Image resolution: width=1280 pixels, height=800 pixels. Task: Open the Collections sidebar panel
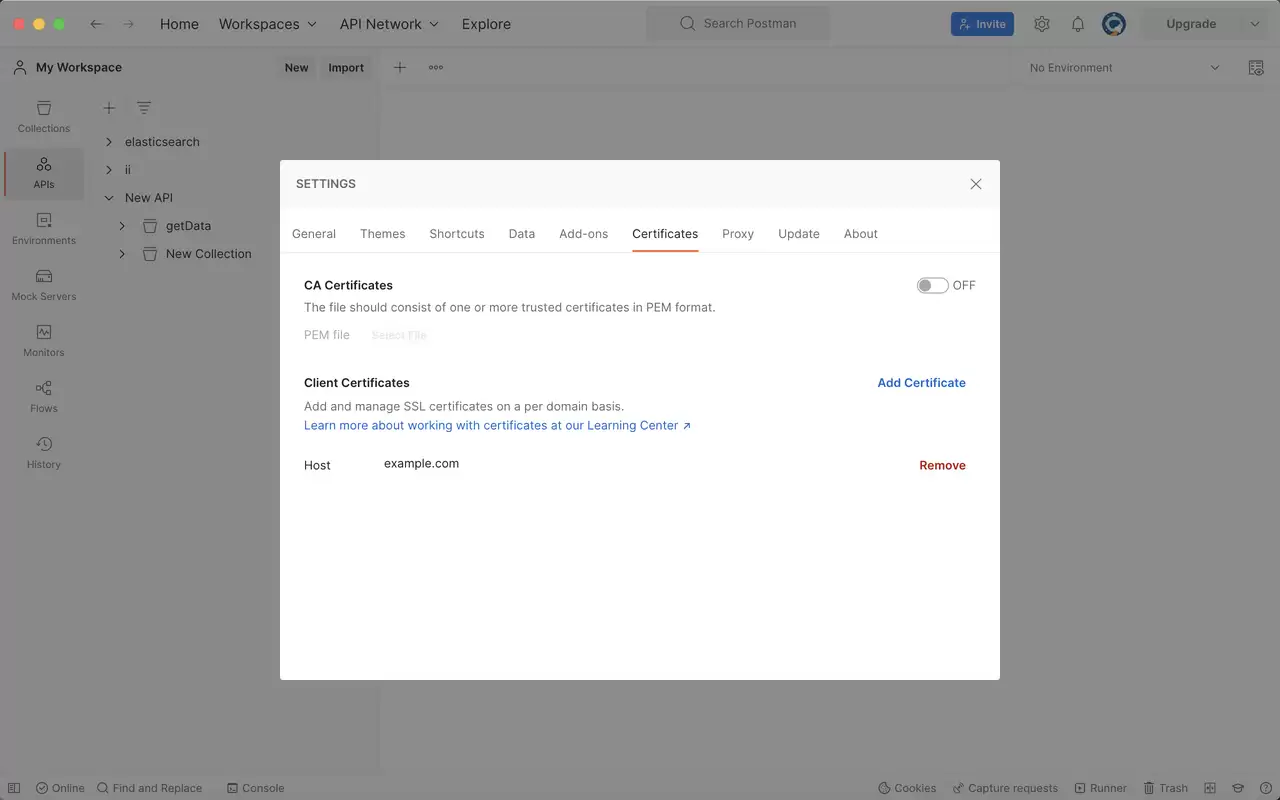pos(44,117)
